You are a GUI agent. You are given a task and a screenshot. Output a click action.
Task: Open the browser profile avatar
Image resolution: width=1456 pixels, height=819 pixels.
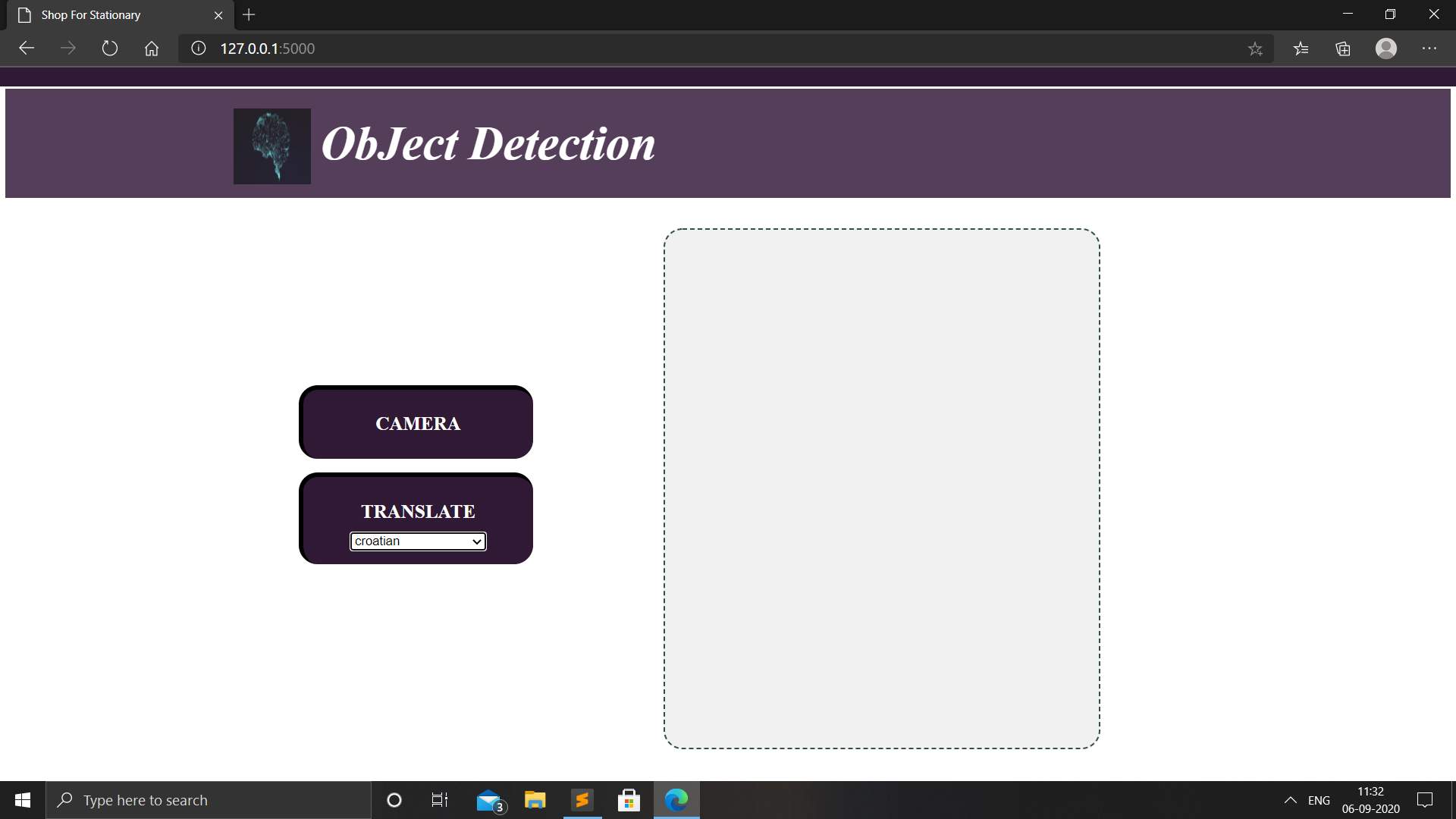click(x=1385, y=49)
